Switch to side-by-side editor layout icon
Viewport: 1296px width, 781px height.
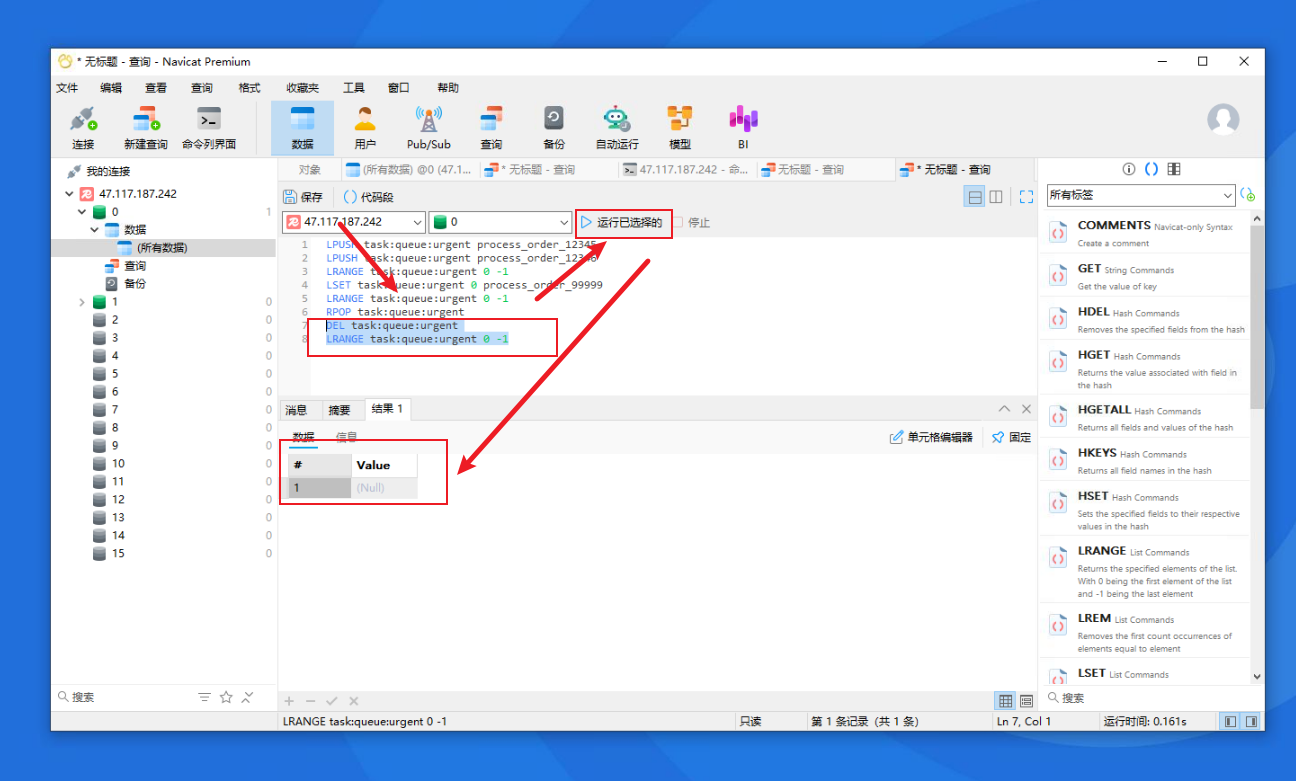(996, 197)
